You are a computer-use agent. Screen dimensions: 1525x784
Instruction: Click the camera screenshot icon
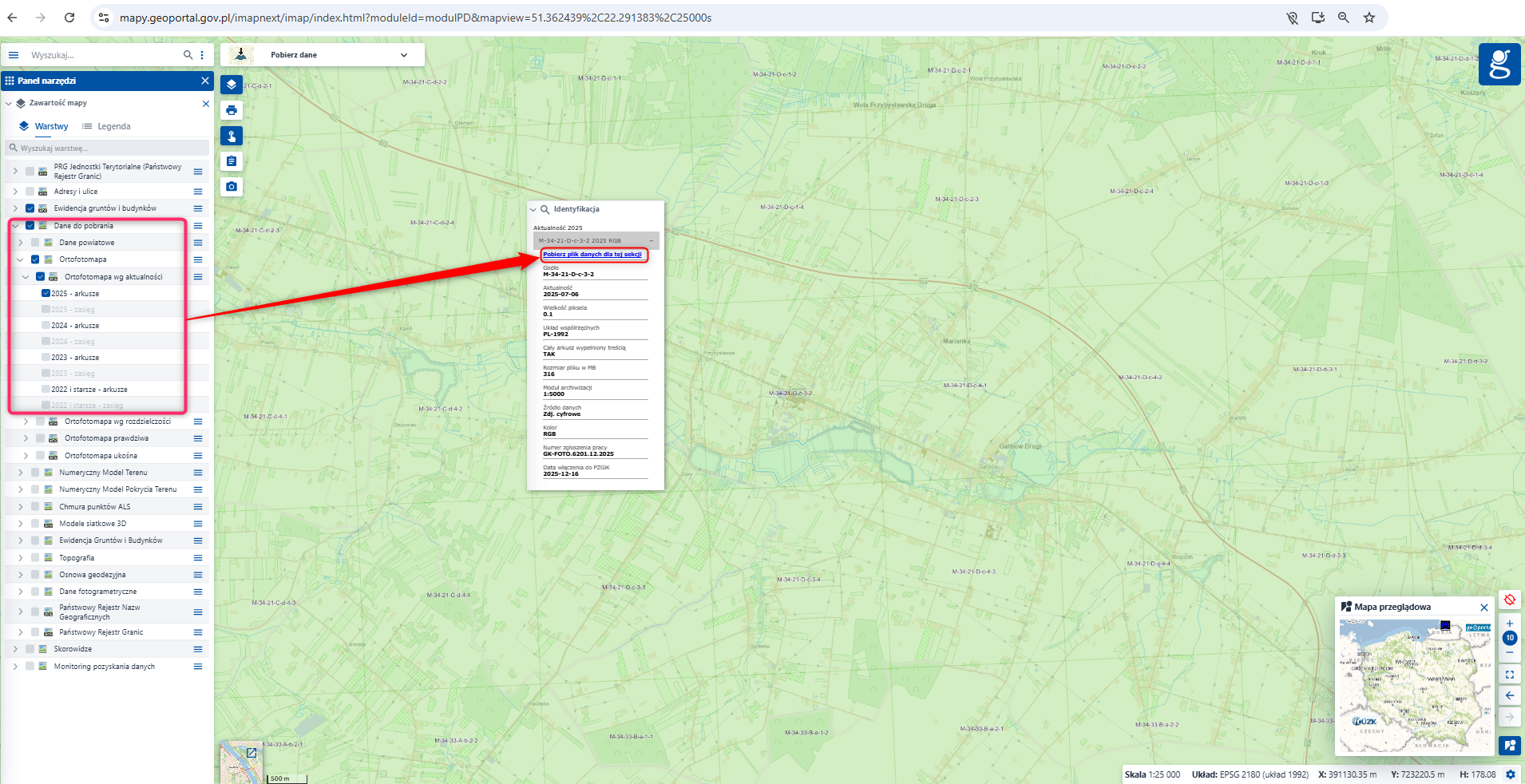(232, 187)
